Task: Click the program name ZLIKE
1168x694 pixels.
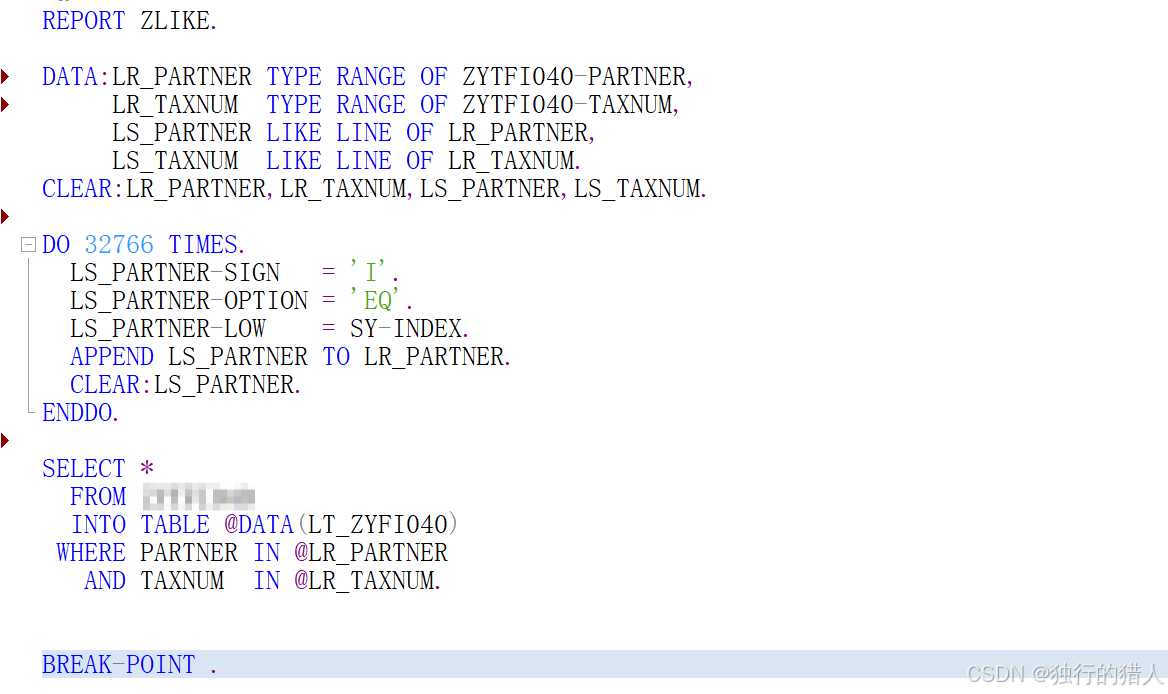Action: [x=175, y=21]
